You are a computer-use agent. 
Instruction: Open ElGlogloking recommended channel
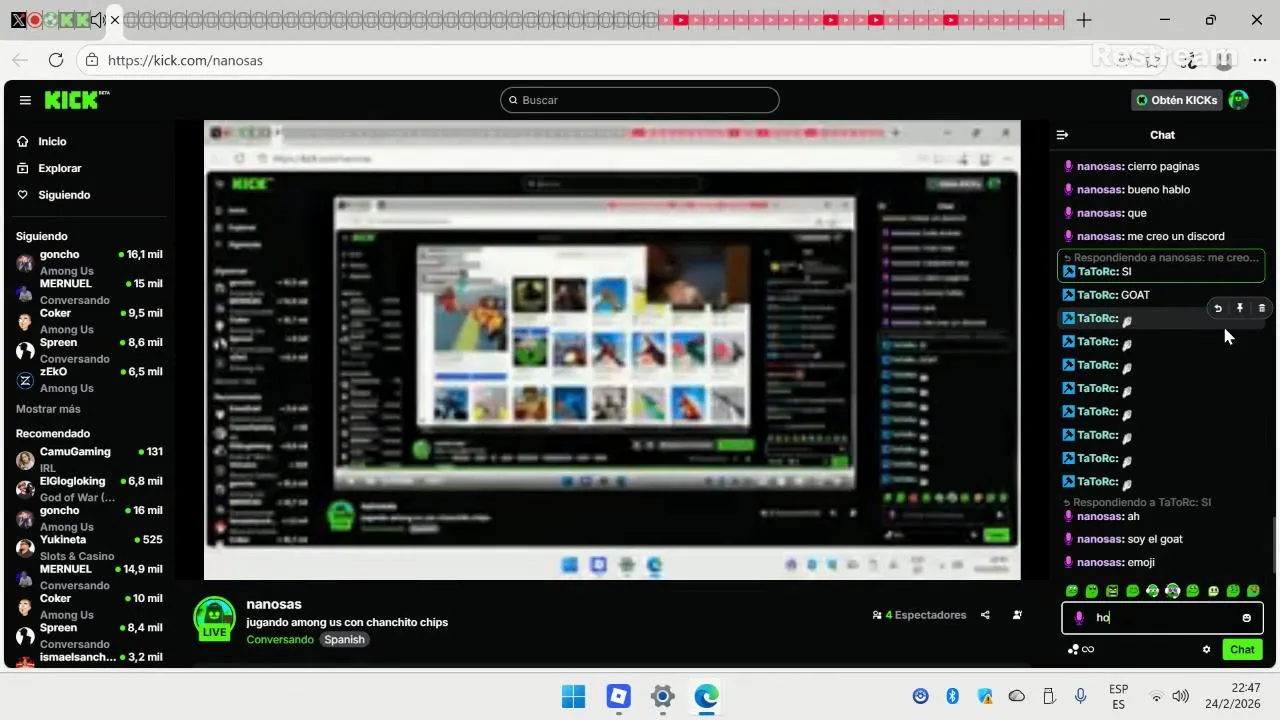(89, 489)
